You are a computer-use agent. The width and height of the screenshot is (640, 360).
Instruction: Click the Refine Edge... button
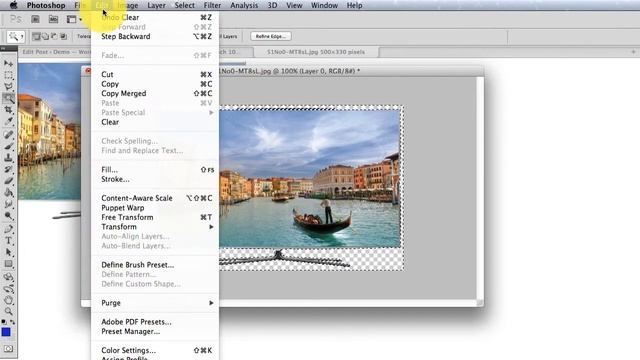[x=271, y=36]
